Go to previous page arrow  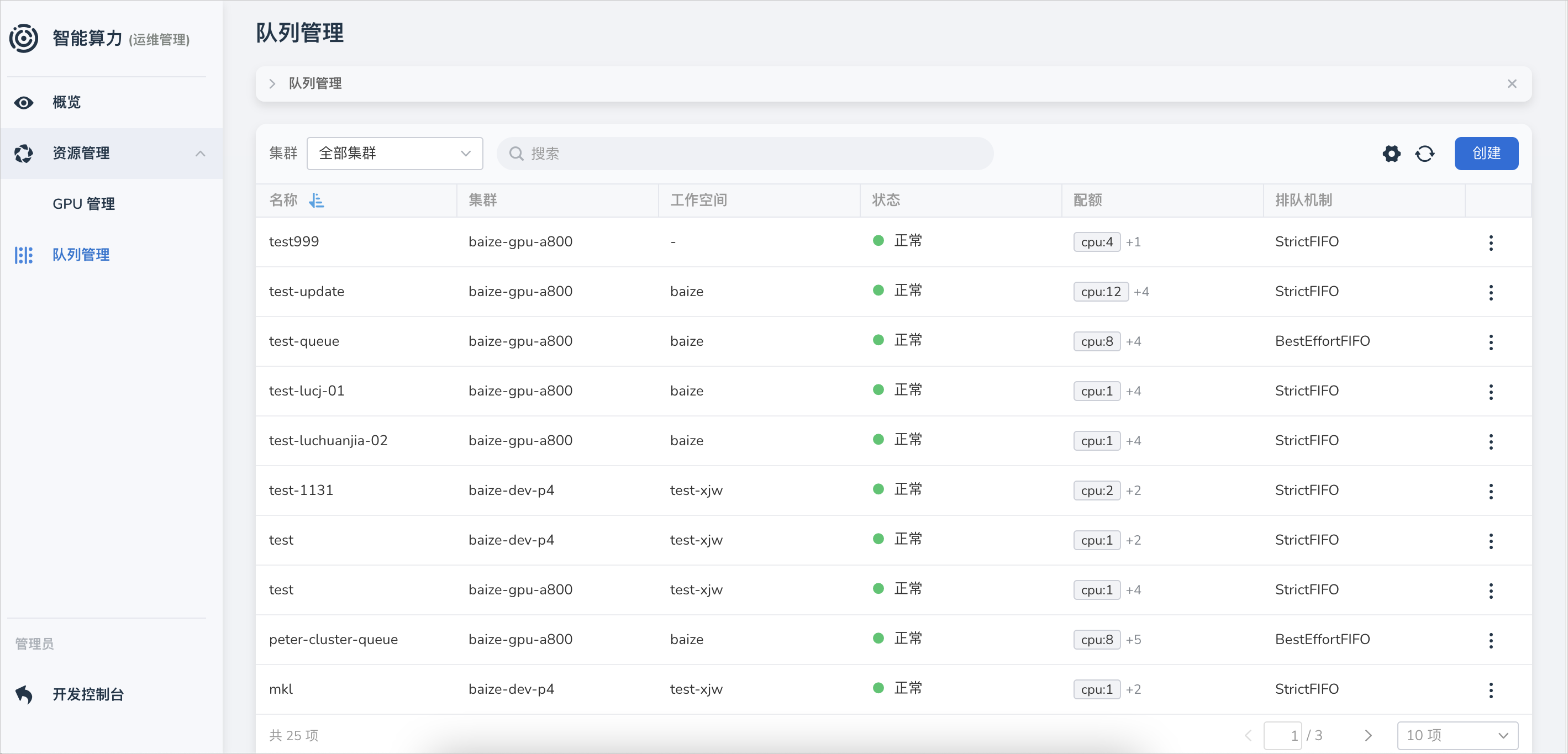tap(1248, 735)
